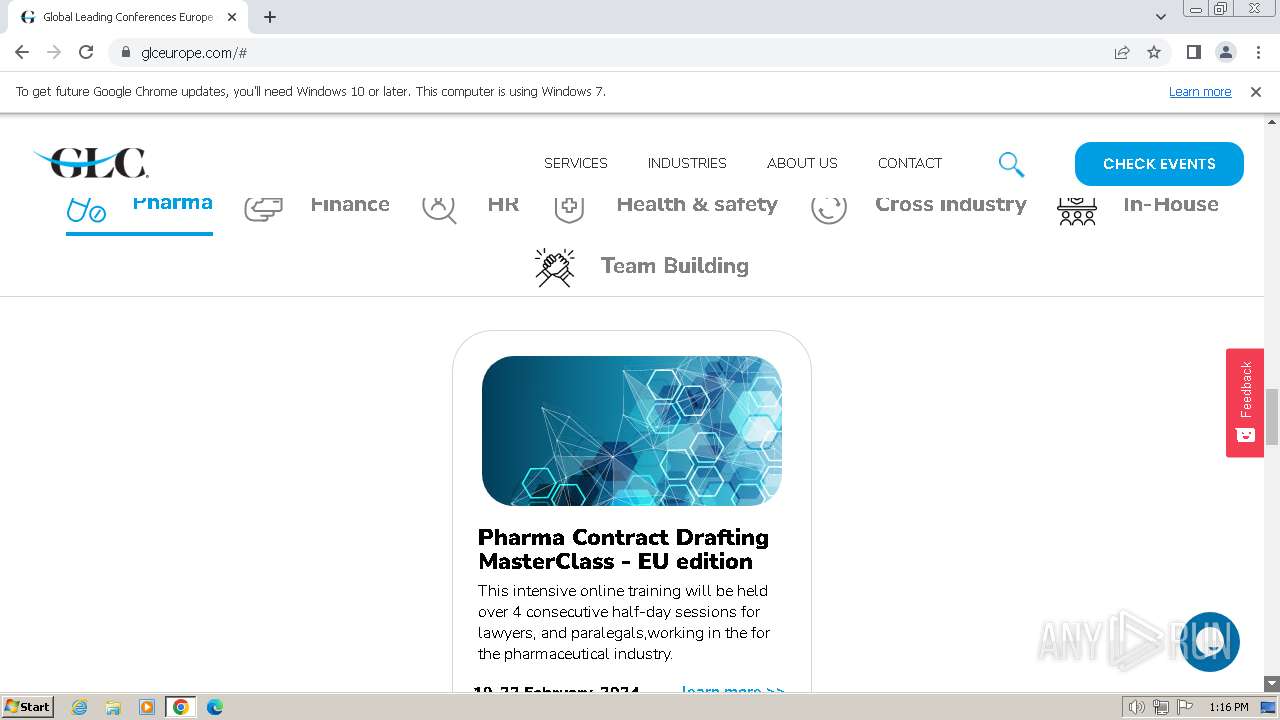Open Chrome three-dot menu
1280x720 pixels.
(x=1257, y=52)
